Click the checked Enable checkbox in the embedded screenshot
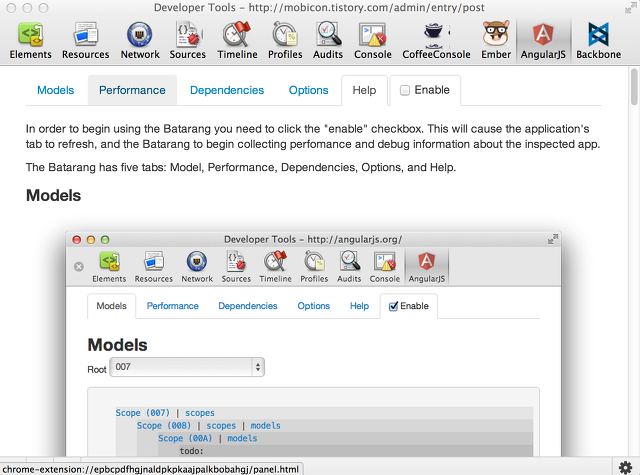The width and height of the screenshot is (640, 475). (x=393, y=306)
